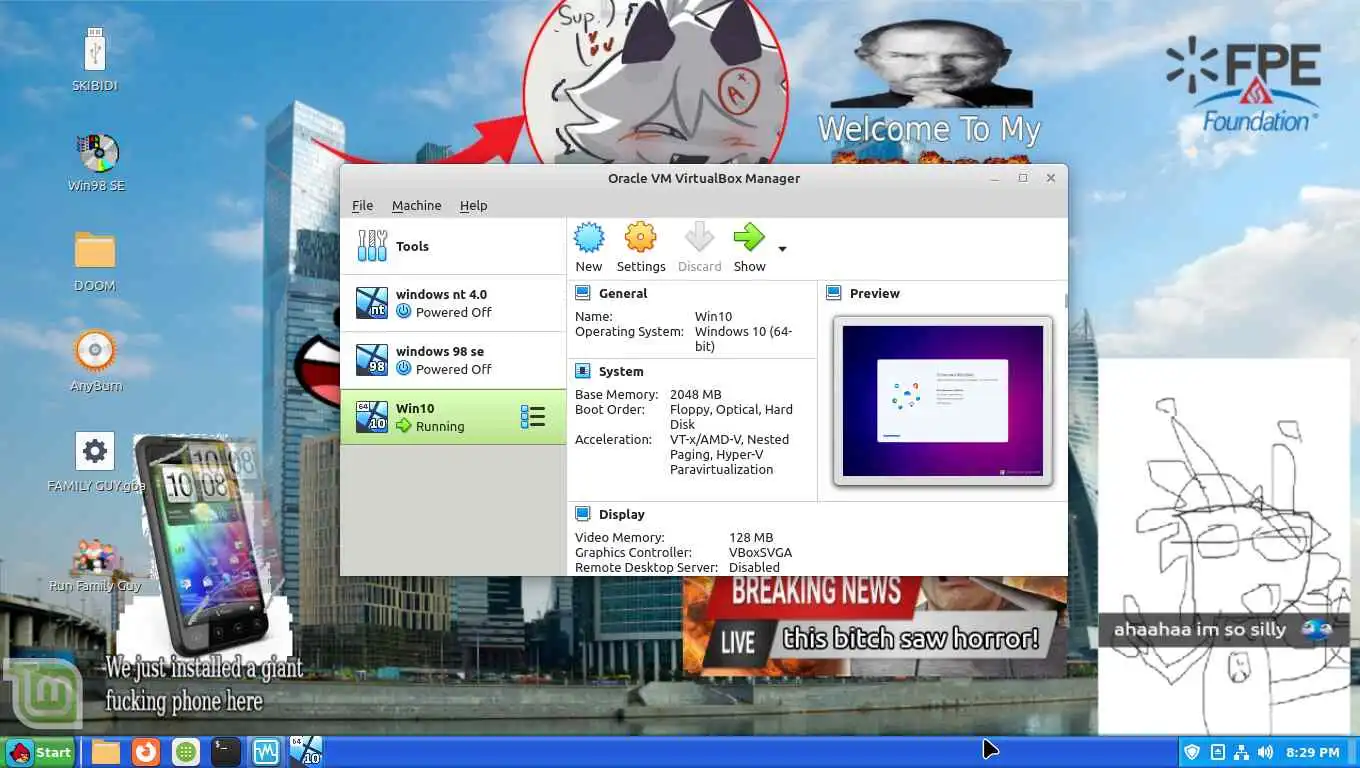Click the VBoxSVGA graphics controller value
The image size is (1360, 768).
pyautogui.click(x=760, y=552)
